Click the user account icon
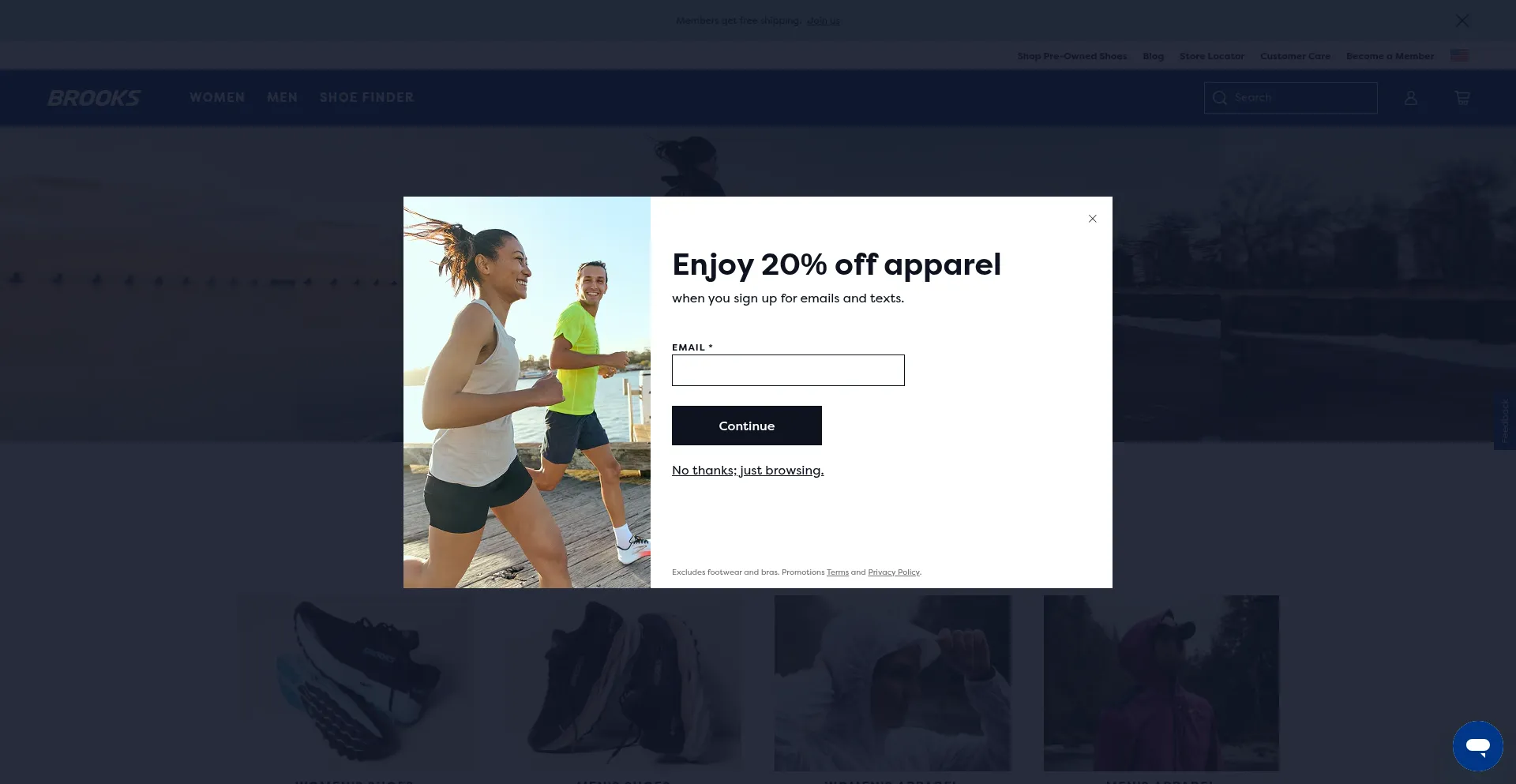The image size is (1516, 784). 1410,98
